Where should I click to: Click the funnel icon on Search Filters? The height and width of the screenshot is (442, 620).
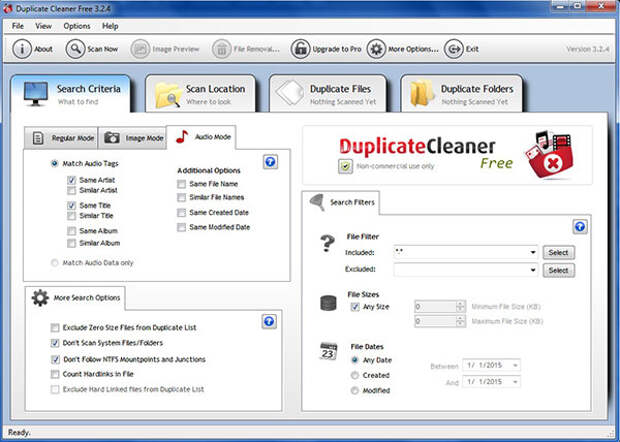(x=318, y=202)
